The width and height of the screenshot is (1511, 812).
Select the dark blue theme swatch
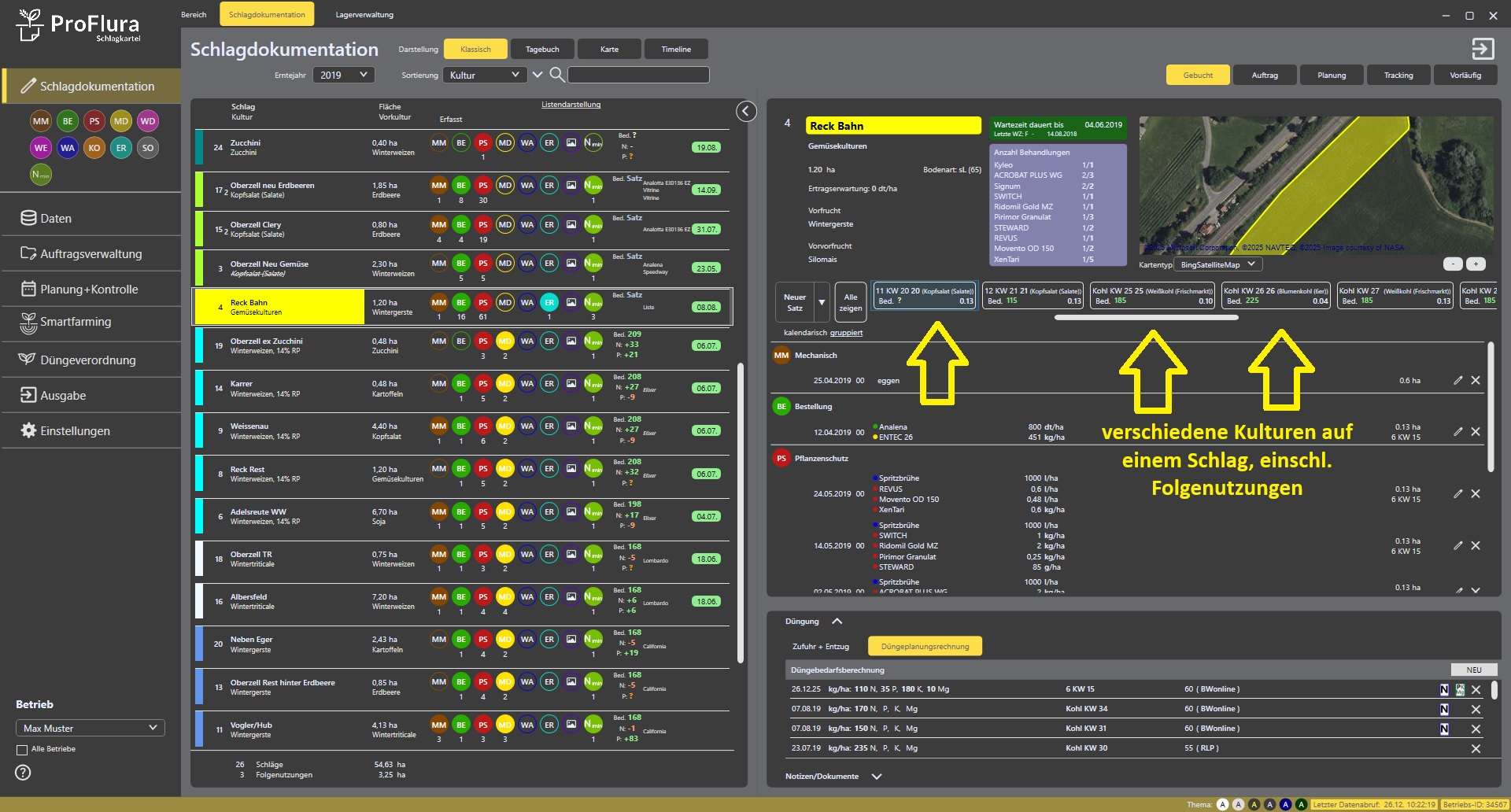tap(1285, 805)
